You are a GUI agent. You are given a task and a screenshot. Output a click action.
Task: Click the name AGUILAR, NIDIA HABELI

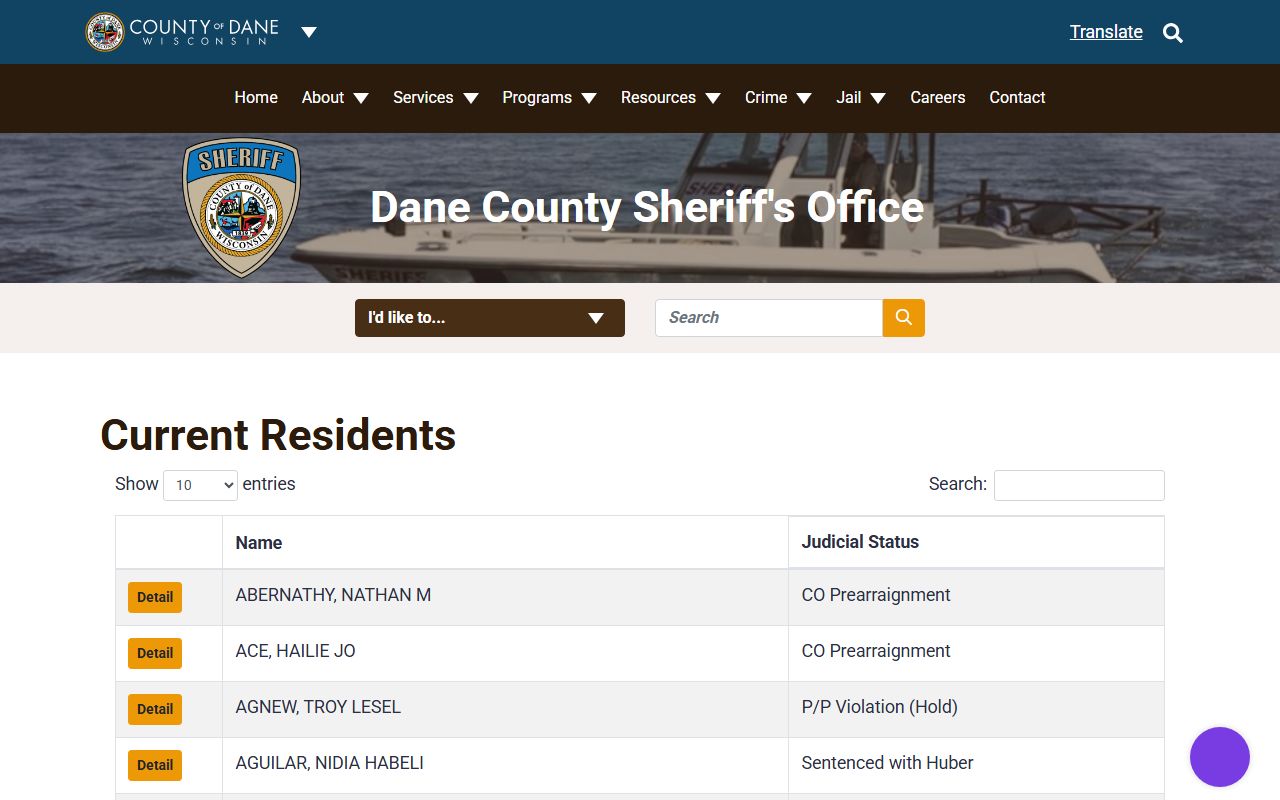[x=329, y=763]
